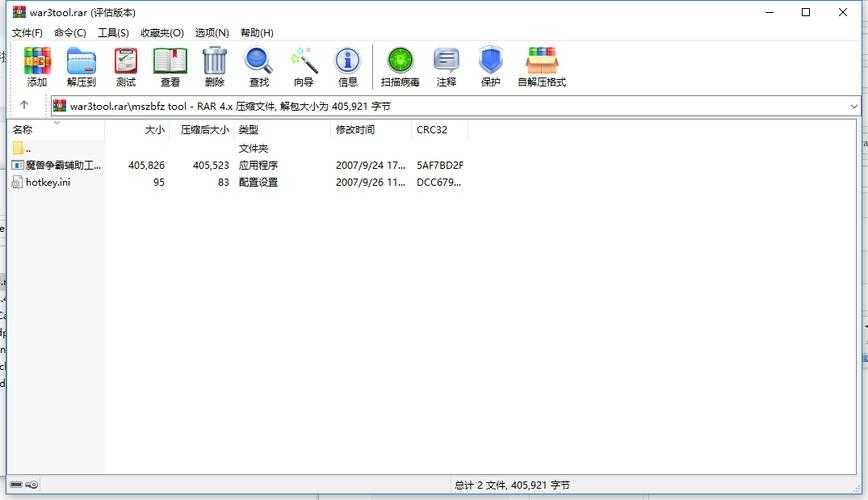Click the drive icon in status bar
Screen dimensions: 868x500
[17, 484]
